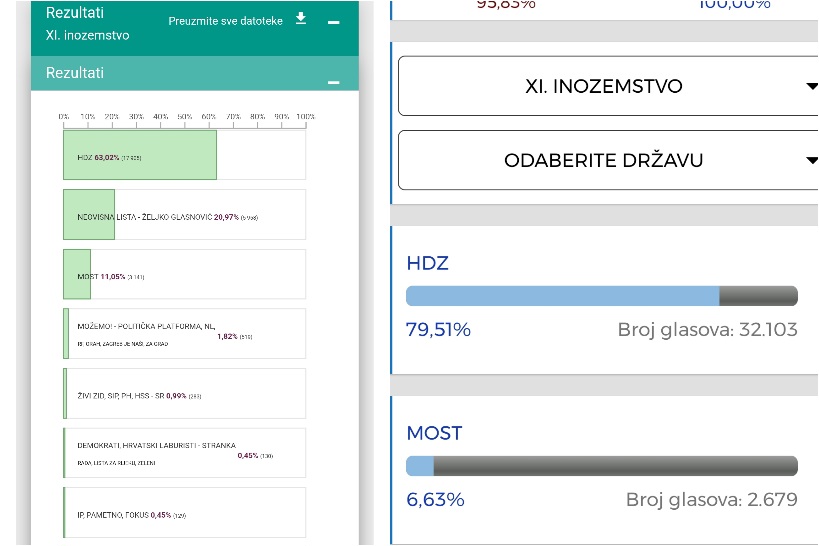Click the MOST heading in right panel

pos(434,433)
